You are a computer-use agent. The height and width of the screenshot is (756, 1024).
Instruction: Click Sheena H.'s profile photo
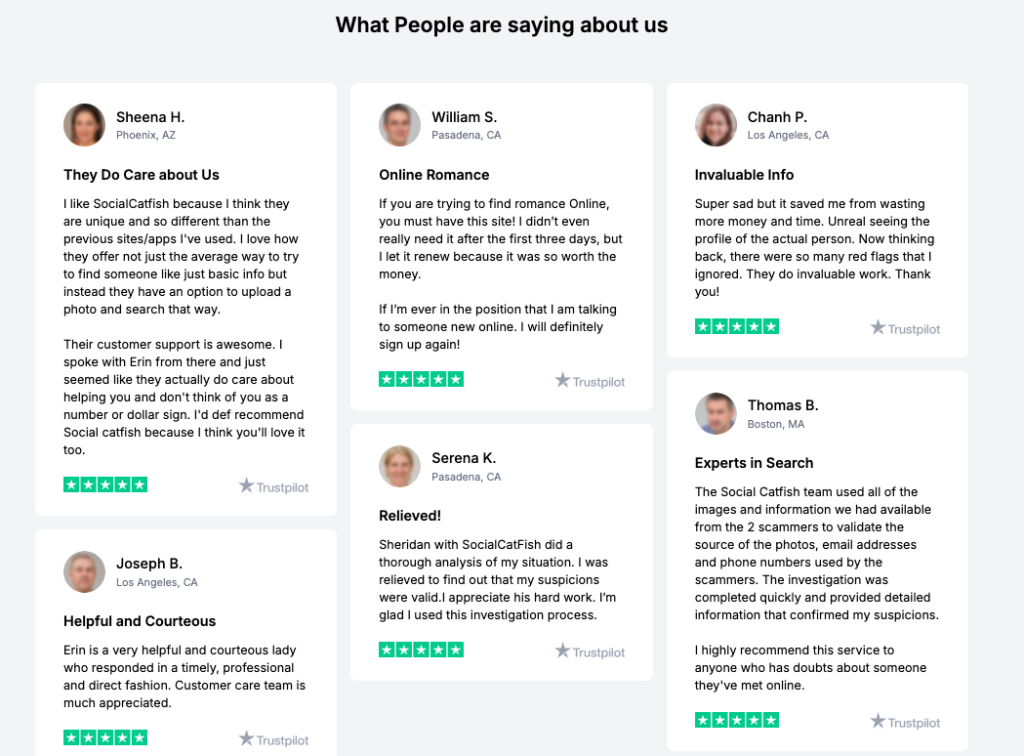click(x=84, y=125)
